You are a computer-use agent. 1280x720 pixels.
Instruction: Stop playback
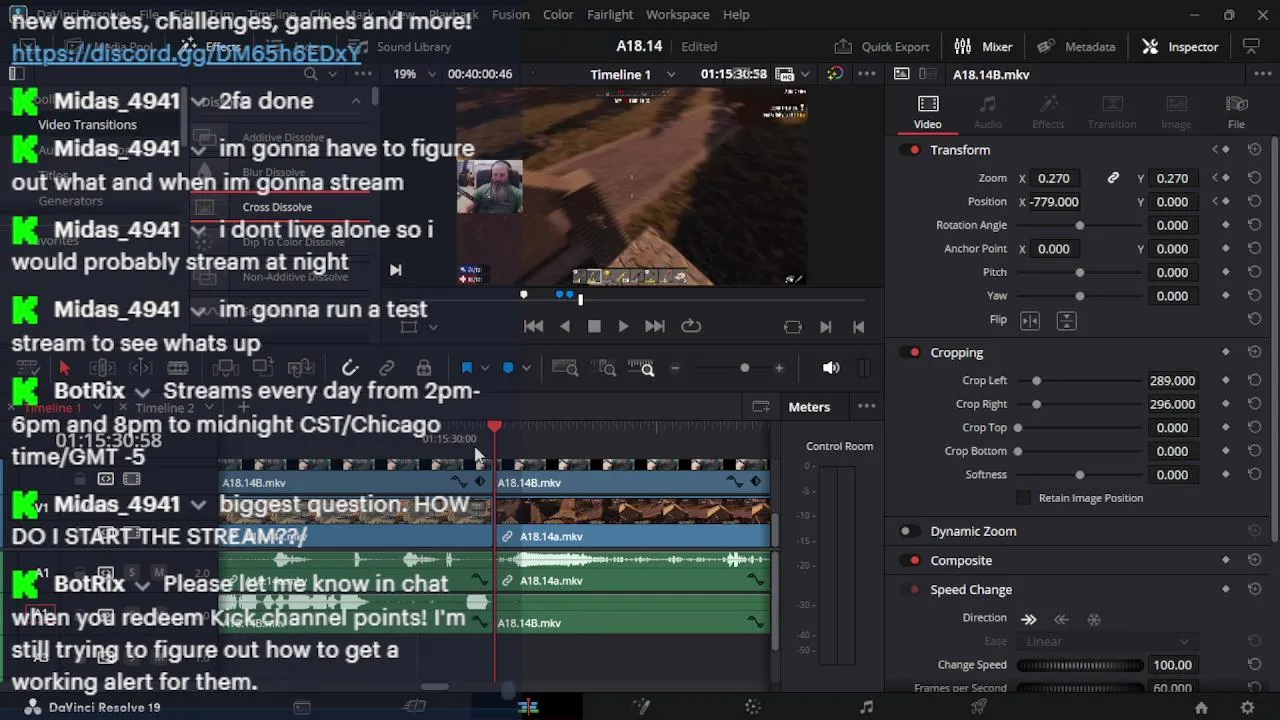(594, 326)
